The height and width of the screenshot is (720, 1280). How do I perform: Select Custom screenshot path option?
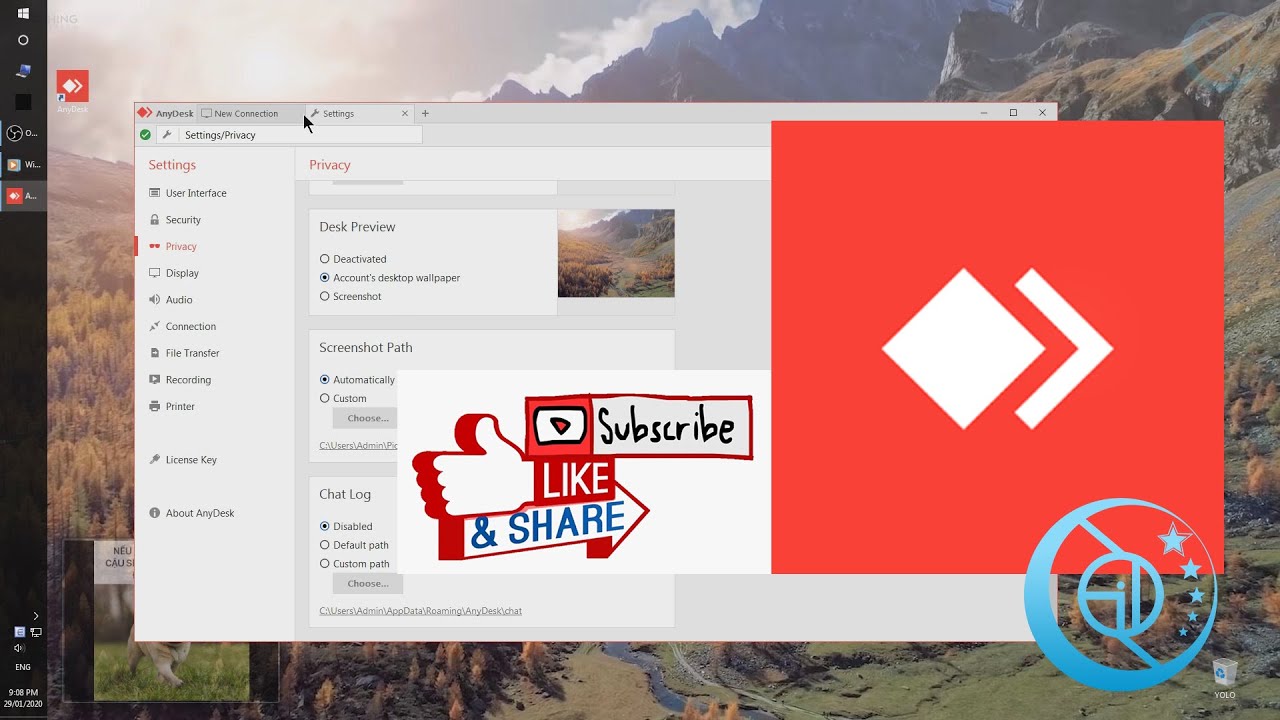coord(343,398)
